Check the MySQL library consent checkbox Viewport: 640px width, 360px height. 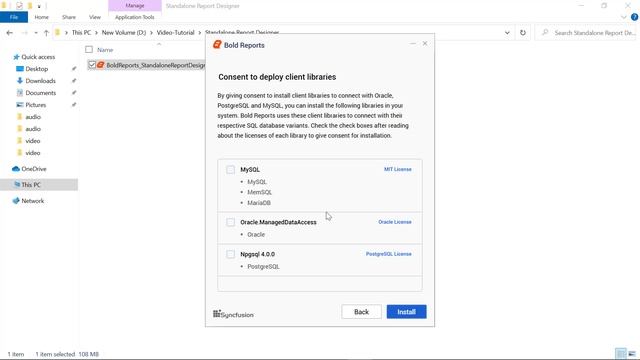click(x=230, y=169)
